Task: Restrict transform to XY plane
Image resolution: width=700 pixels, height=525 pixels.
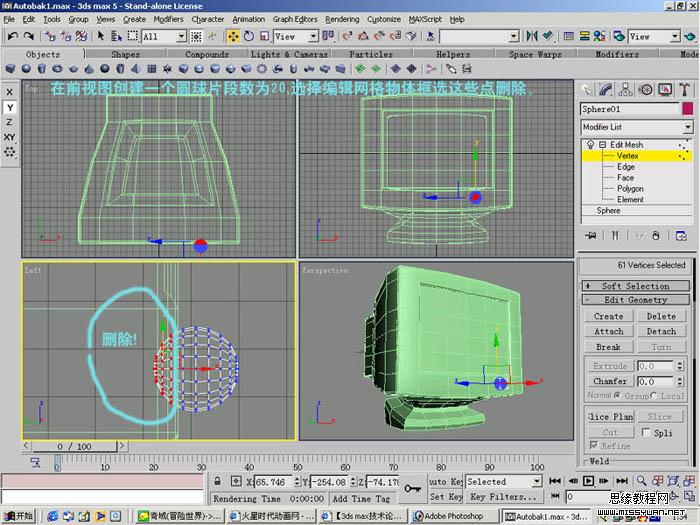Action: tap(9, 137)
